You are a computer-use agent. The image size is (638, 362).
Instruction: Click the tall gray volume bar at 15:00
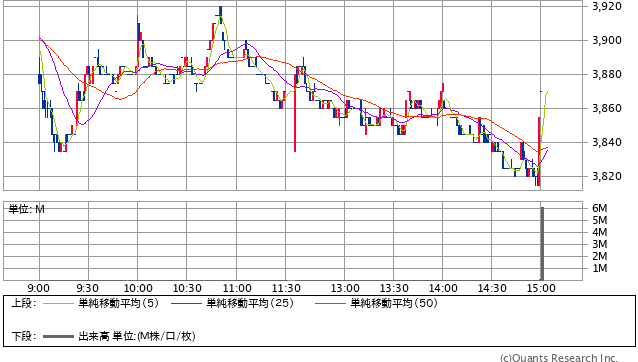[x=542, y=244]
